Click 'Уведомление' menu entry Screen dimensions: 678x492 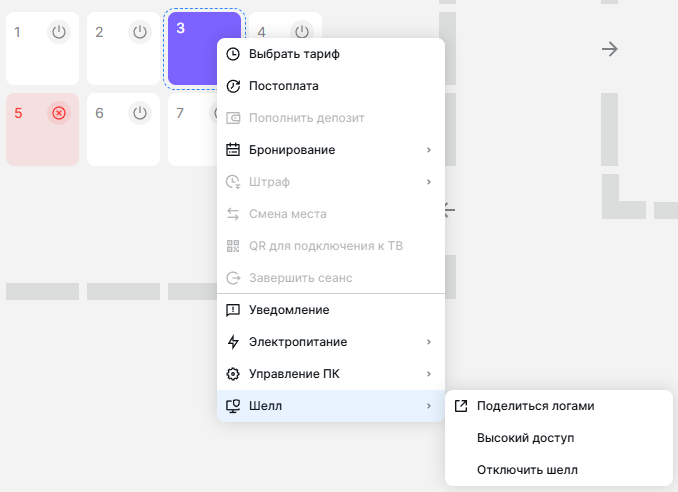pyautogui.click(x=331, y=310)
